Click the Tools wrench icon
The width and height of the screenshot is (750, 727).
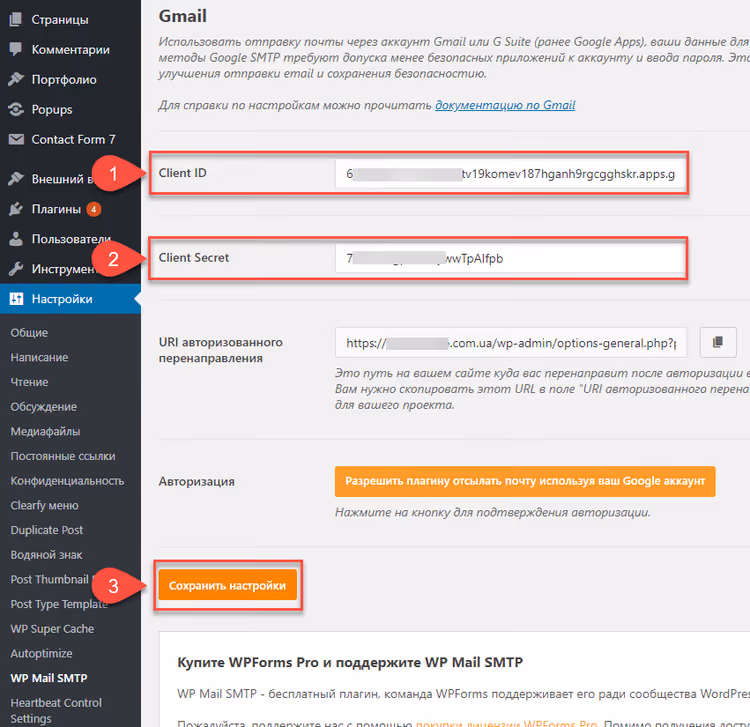point(16,269)
